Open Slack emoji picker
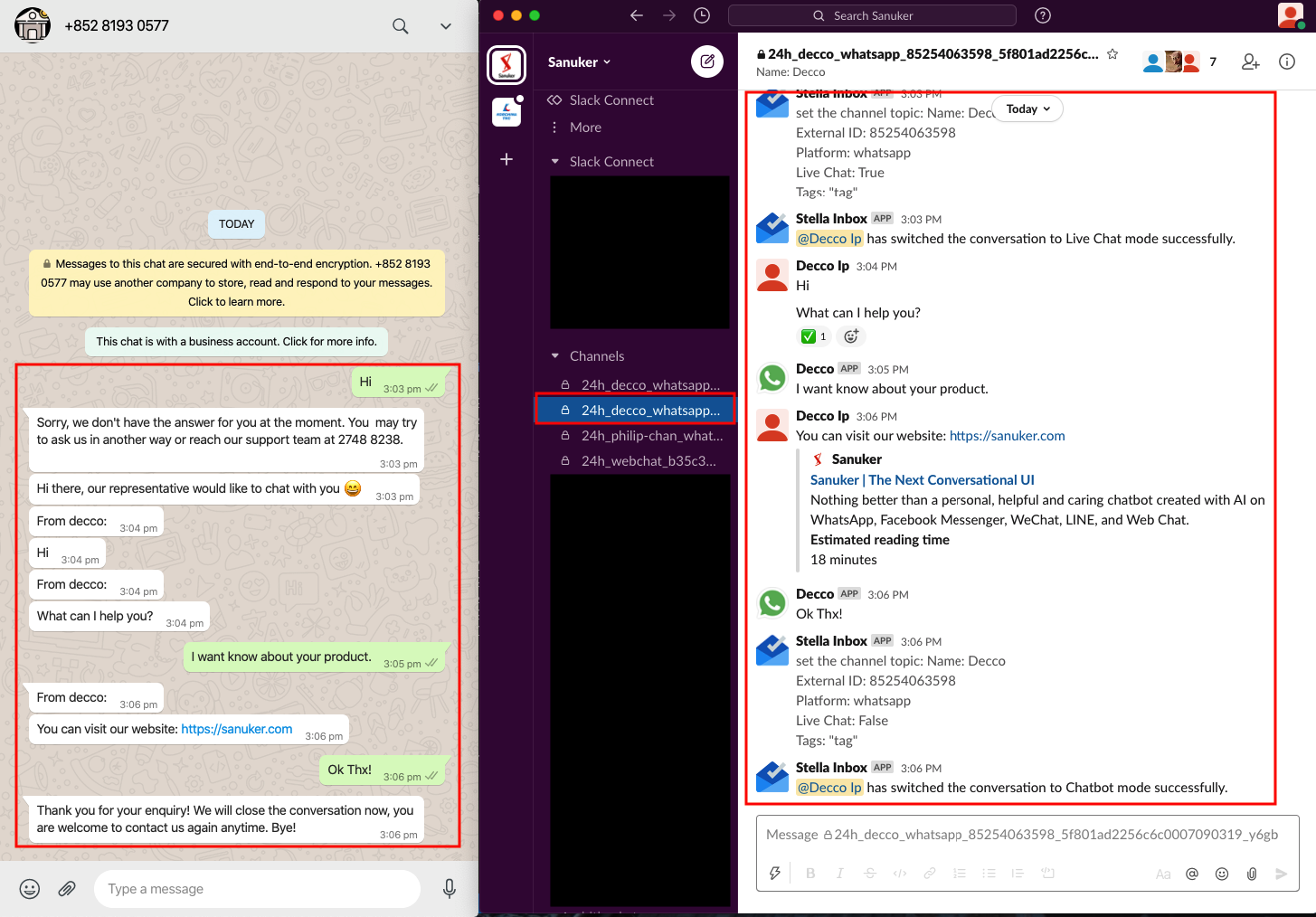This screenshot has width=1316, height=917. pyautogui.click(x=1222, y=874)
